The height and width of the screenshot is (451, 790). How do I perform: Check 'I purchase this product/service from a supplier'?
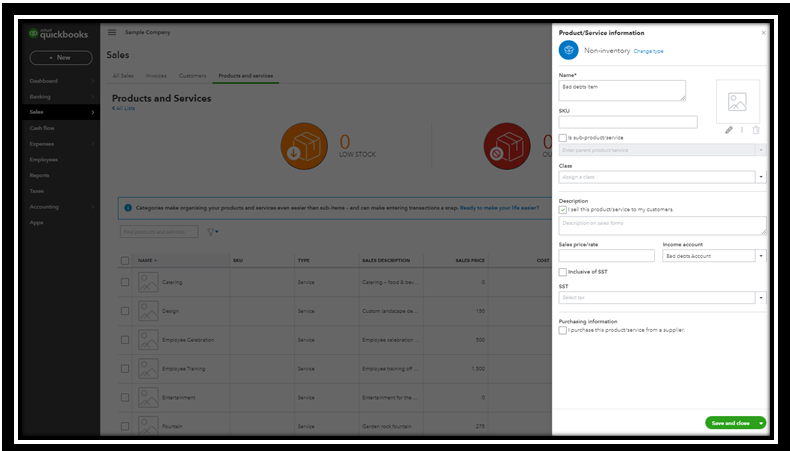(x=563, y=330)
